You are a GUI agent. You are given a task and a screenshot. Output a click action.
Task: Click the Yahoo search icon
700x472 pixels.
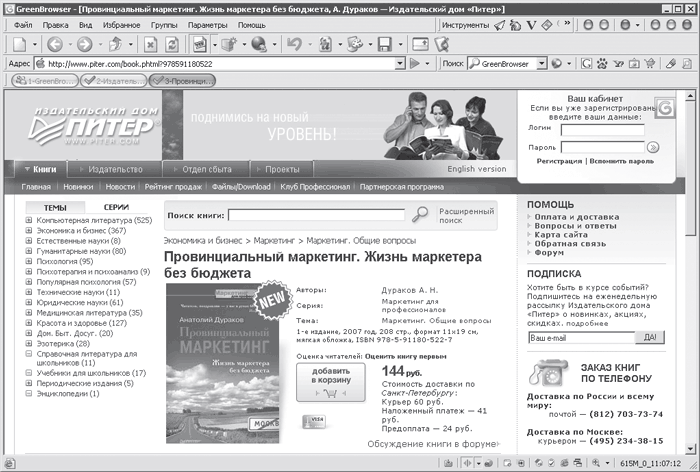coord(618,64)
